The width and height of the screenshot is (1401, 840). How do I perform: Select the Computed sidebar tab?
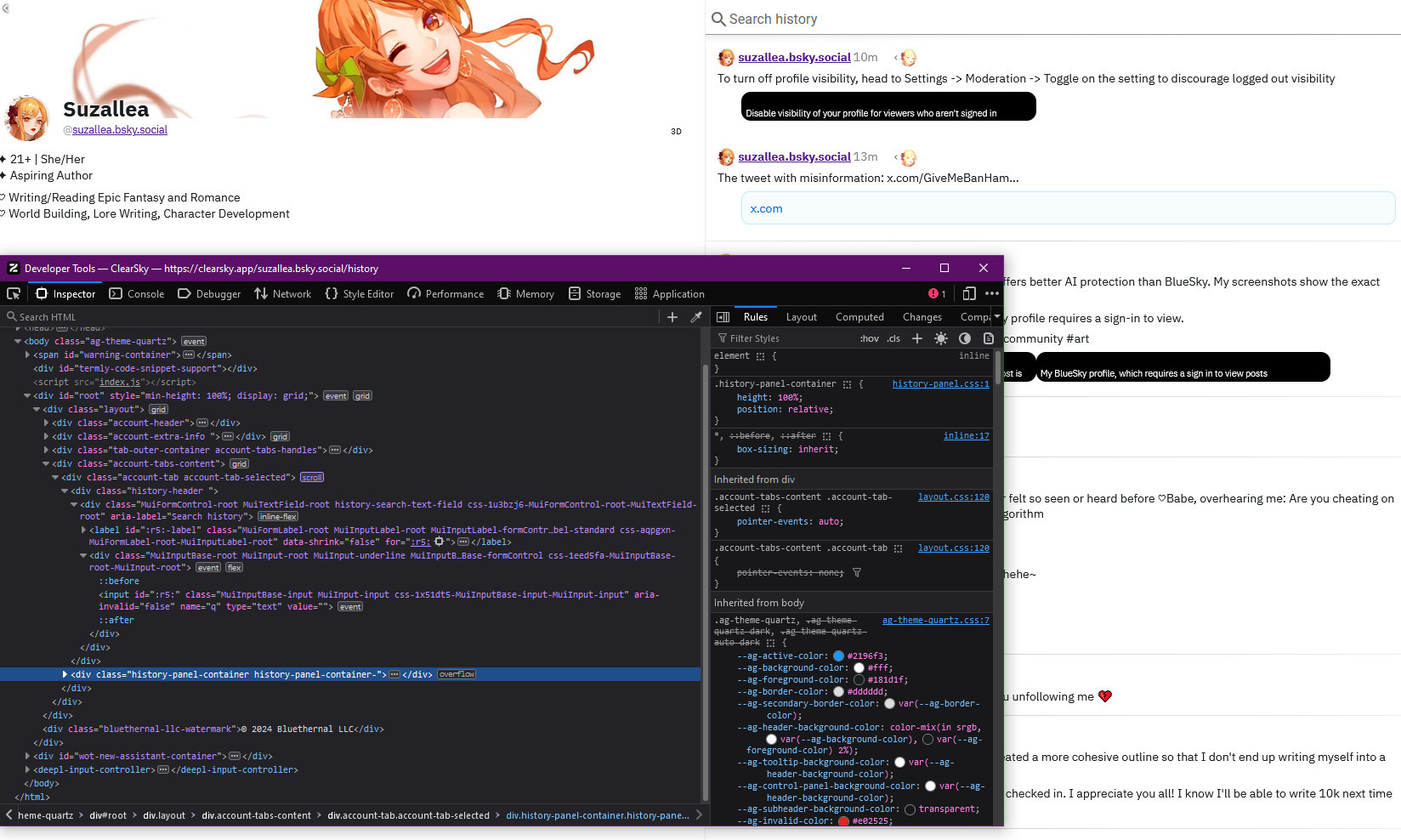tap(859, 316)
